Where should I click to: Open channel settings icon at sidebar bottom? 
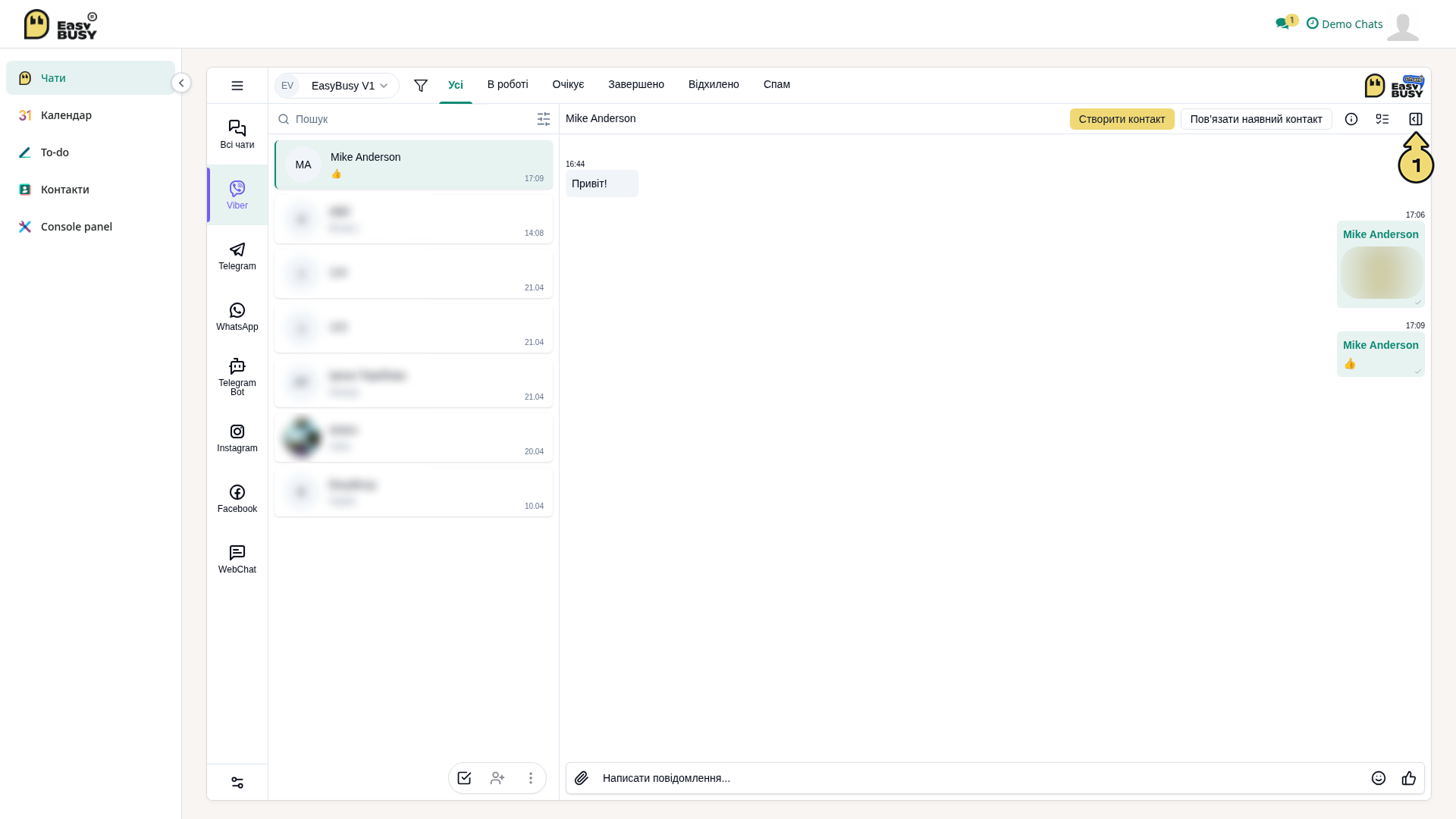coord(237,783)
